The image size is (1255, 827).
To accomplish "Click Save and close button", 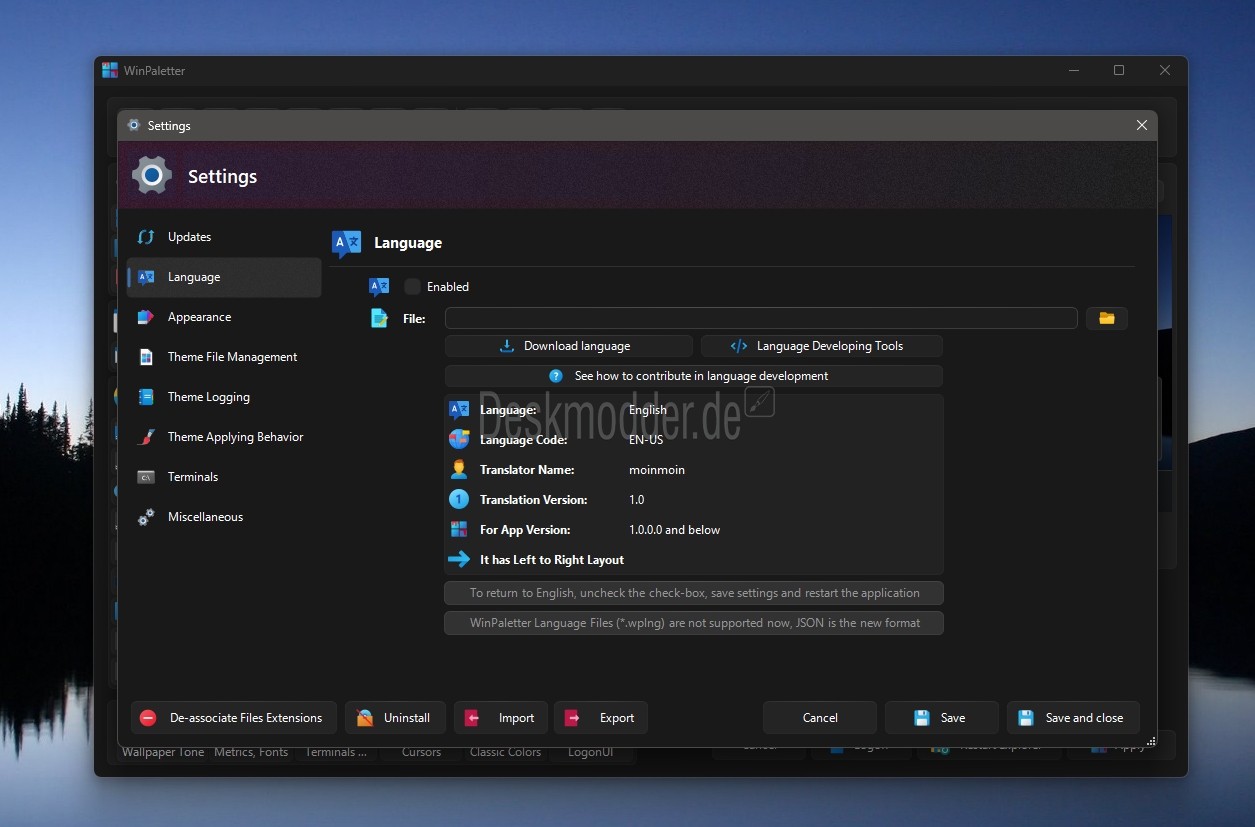I will click(x=1073, y=718).
